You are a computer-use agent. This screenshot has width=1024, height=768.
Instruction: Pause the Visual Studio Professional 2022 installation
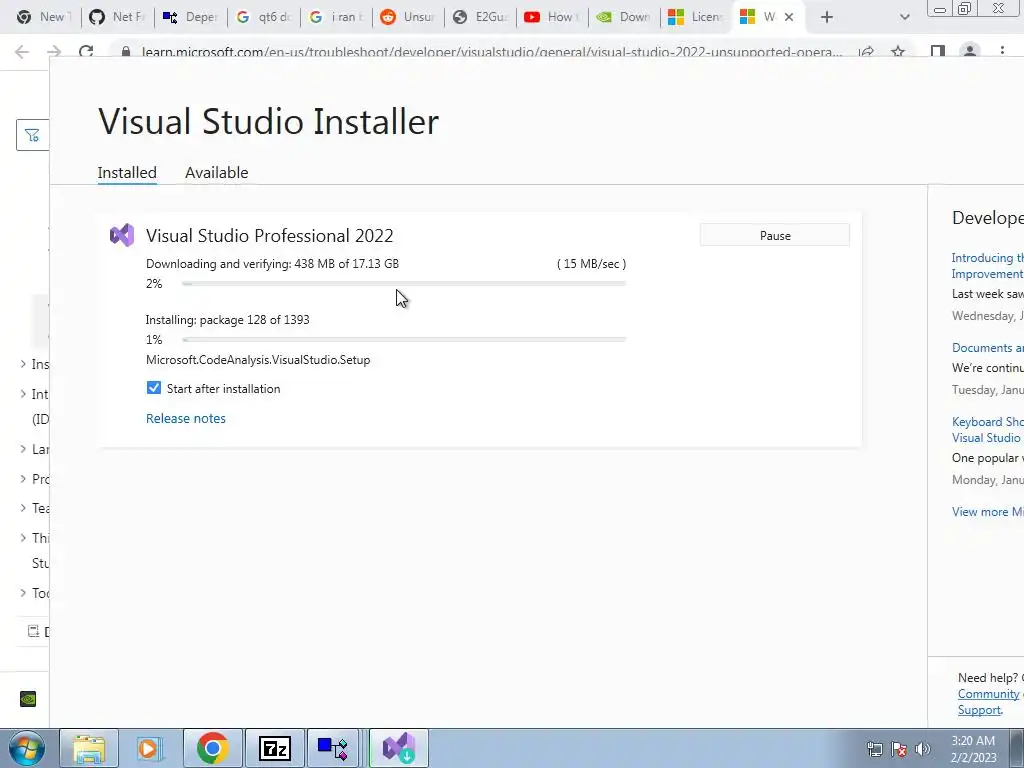[x=775, y=235]
